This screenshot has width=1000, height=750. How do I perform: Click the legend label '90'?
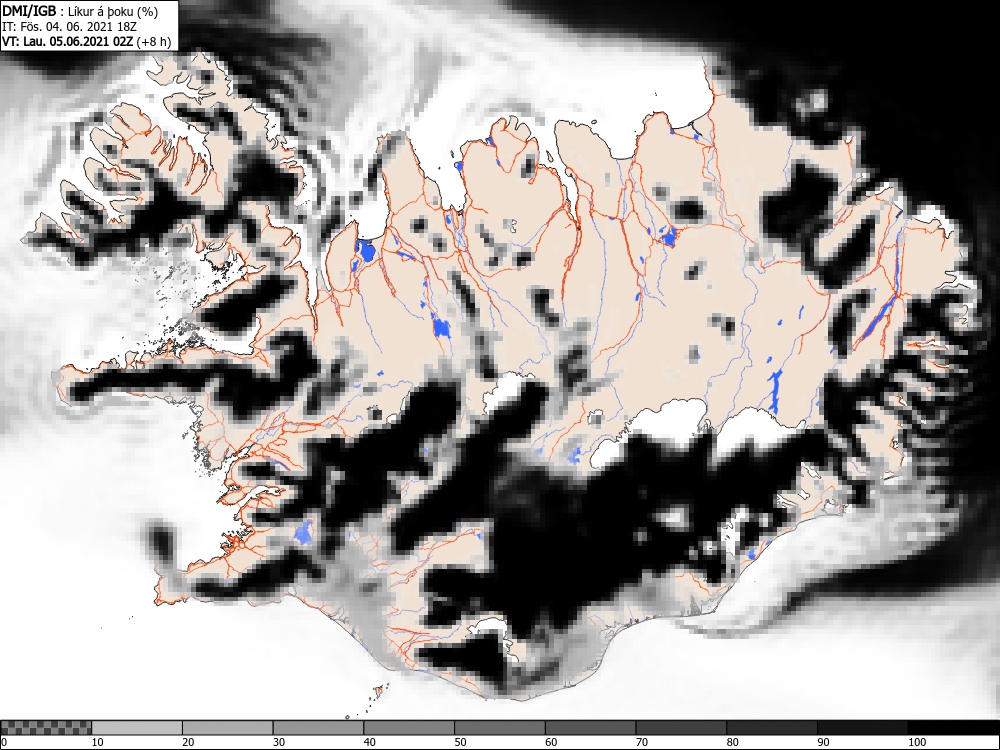[822, 742]
